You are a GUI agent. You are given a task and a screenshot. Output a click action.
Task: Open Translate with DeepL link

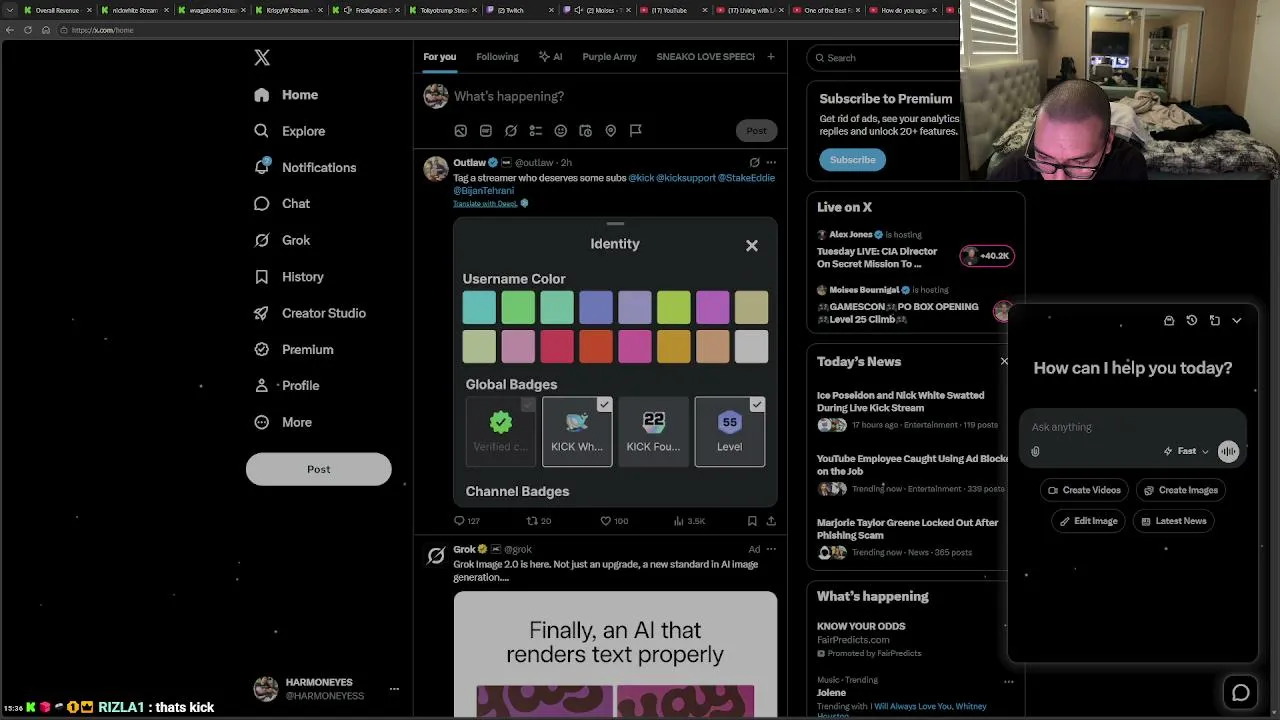click(485, 204)
